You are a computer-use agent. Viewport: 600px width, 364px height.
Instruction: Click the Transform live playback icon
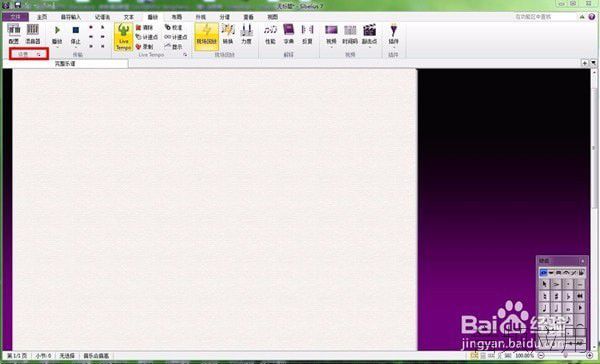click(228, 34)
